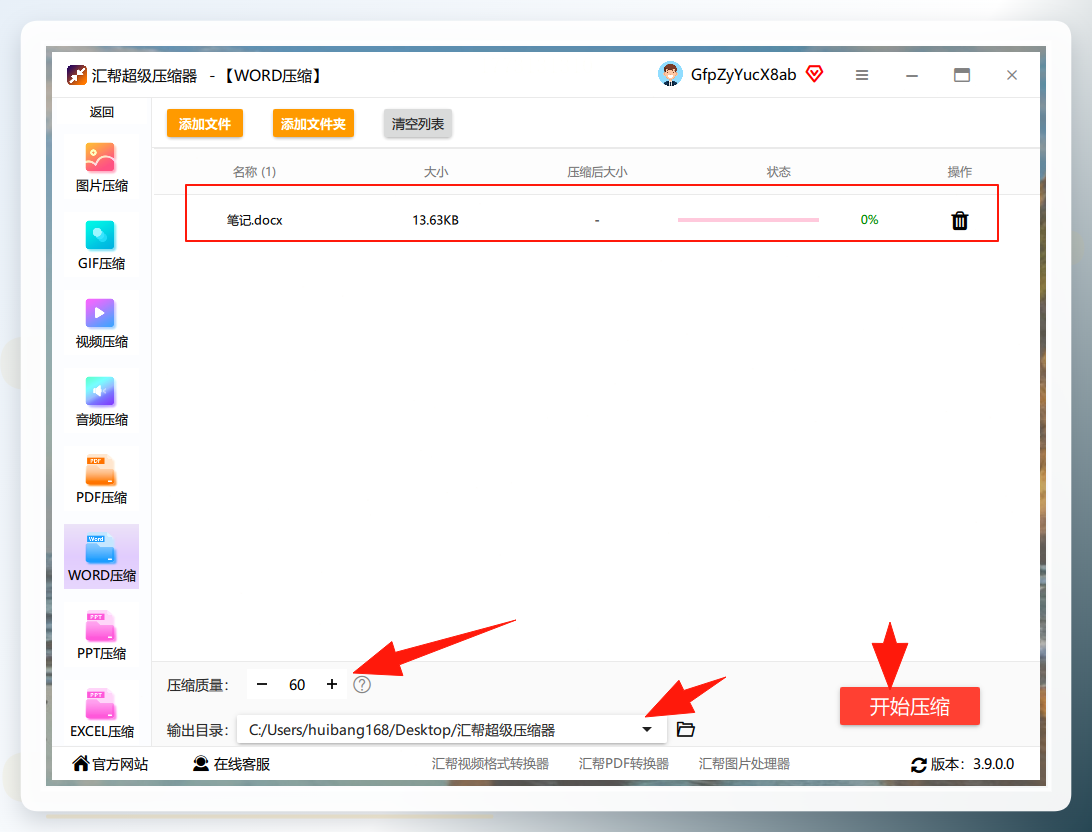
Task: Open 视频压缩 video compression
Action: (101, 323)
